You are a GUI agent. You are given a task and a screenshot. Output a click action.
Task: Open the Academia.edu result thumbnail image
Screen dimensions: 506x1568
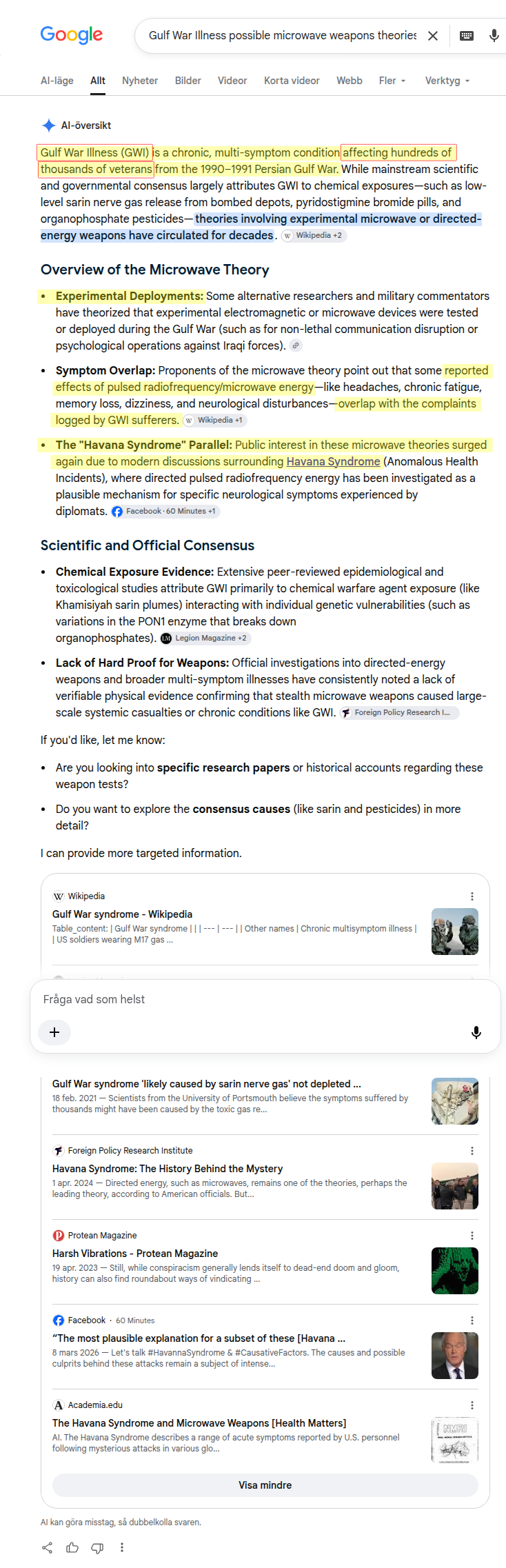pos(455,1440)
